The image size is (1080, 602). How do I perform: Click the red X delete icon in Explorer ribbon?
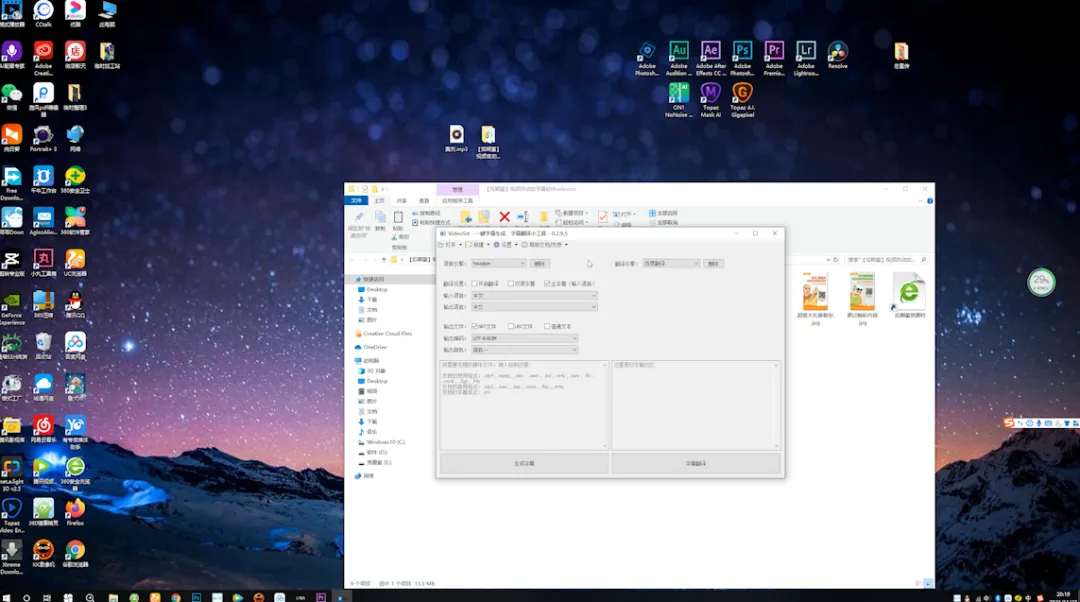tap(504, 216)
